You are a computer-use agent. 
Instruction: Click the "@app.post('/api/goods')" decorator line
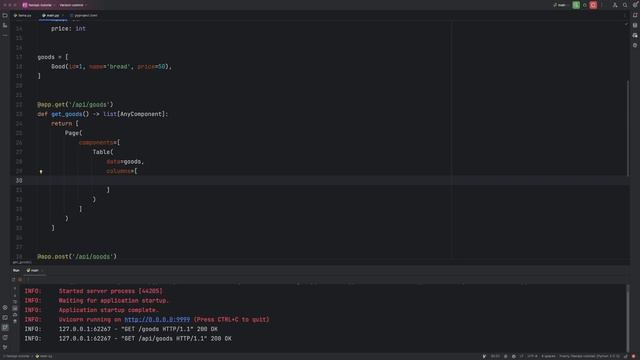[x=77, y=256]
